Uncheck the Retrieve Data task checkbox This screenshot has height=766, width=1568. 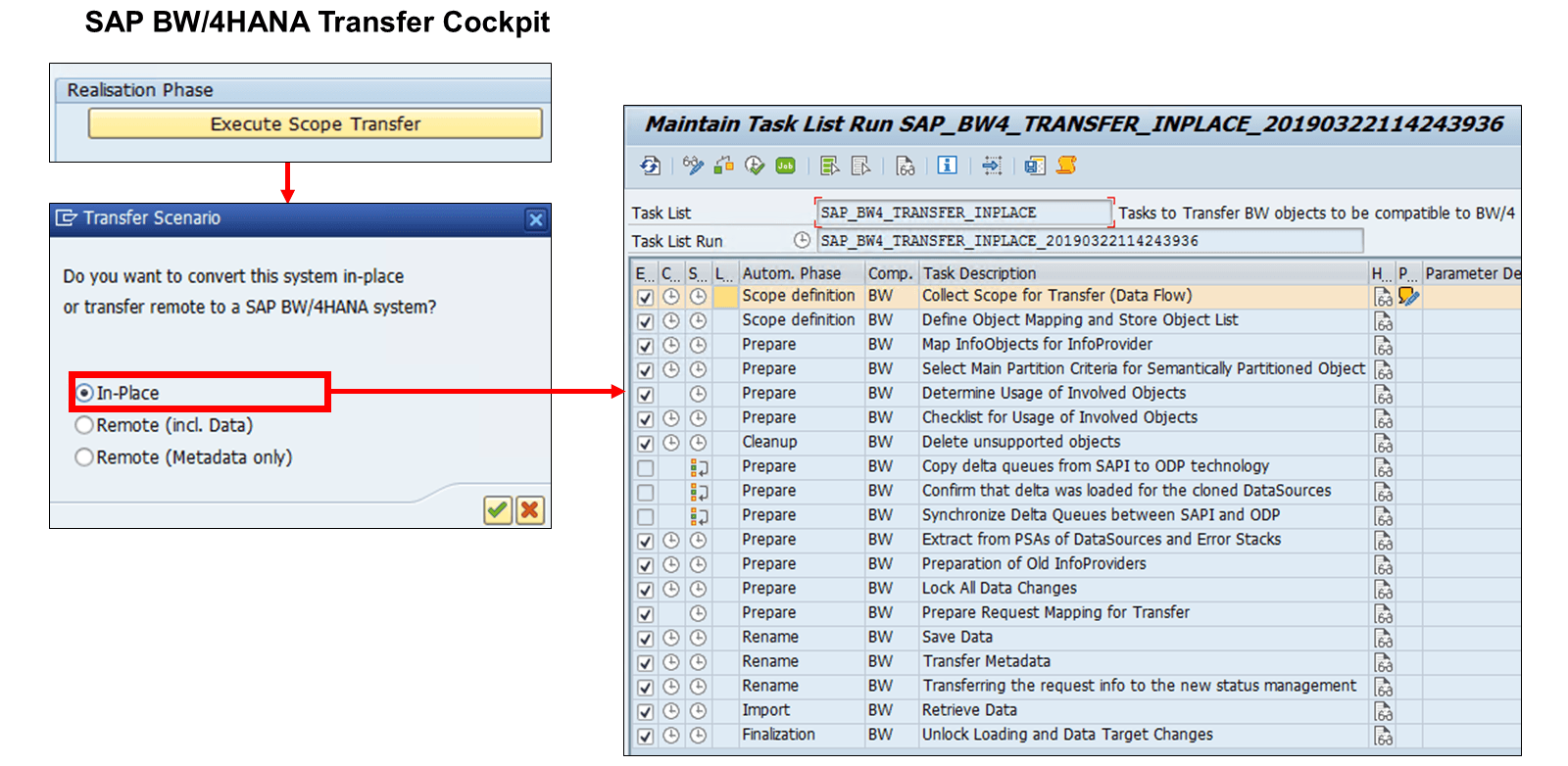click(645, 712)
